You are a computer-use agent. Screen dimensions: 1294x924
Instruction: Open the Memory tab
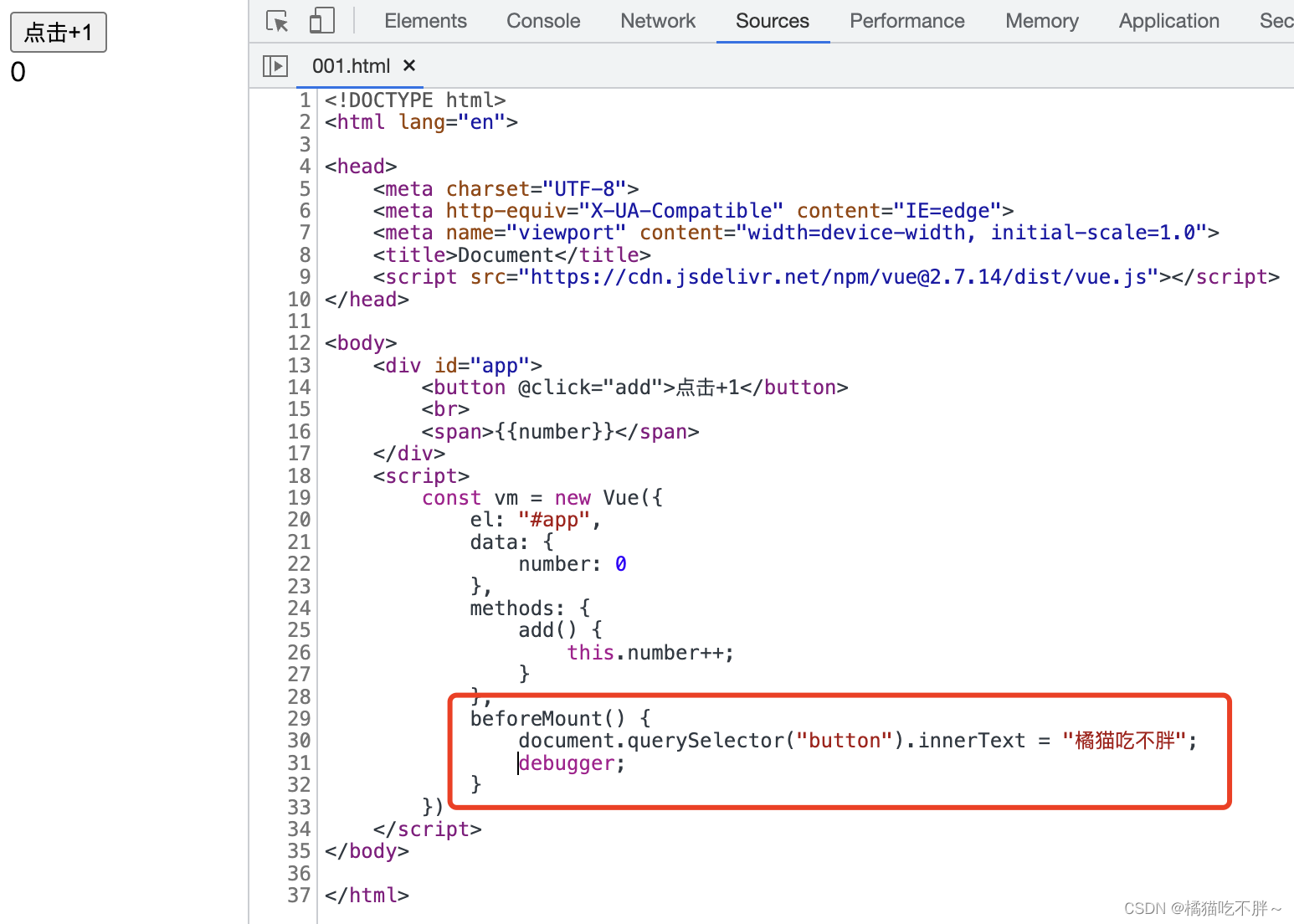(1042, 21)
